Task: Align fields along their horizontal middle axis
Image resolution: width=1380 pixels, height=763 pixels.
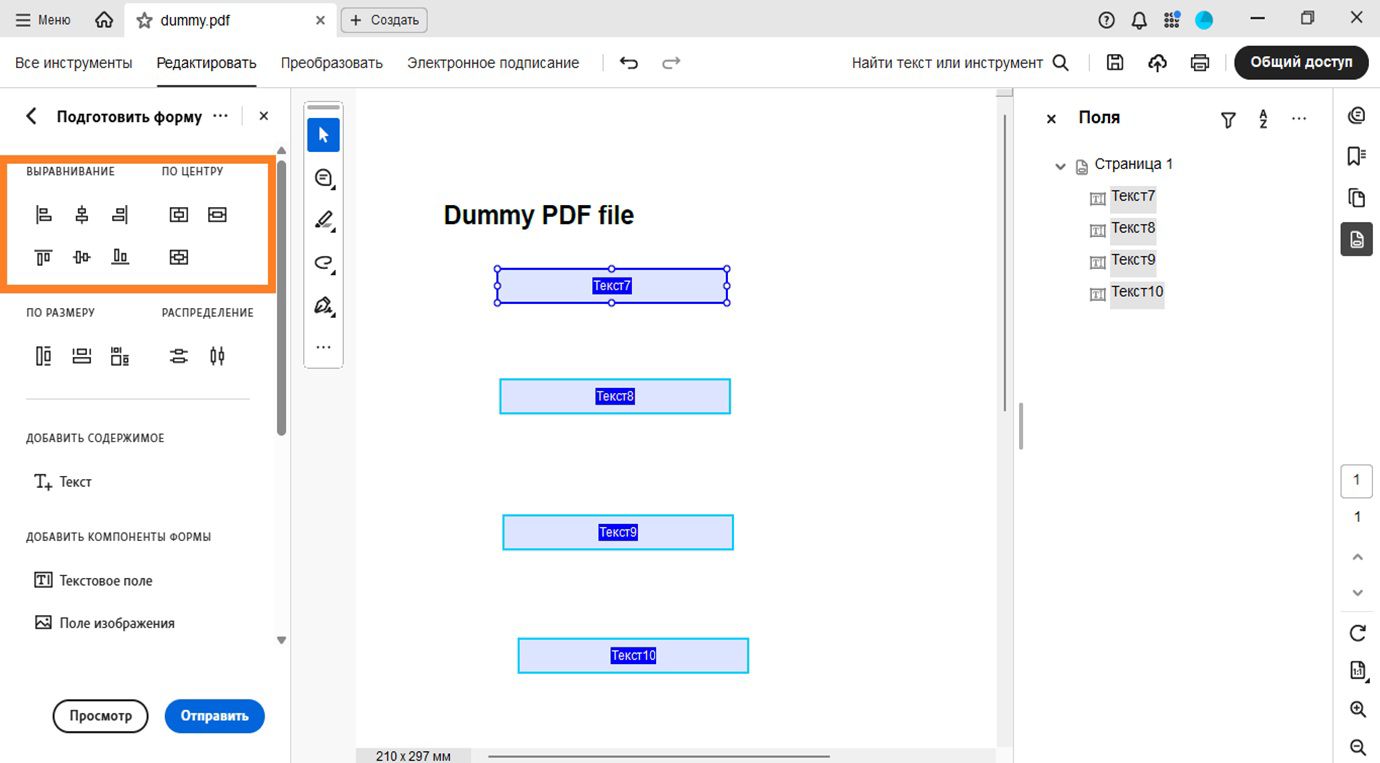Action: [82, 257]
